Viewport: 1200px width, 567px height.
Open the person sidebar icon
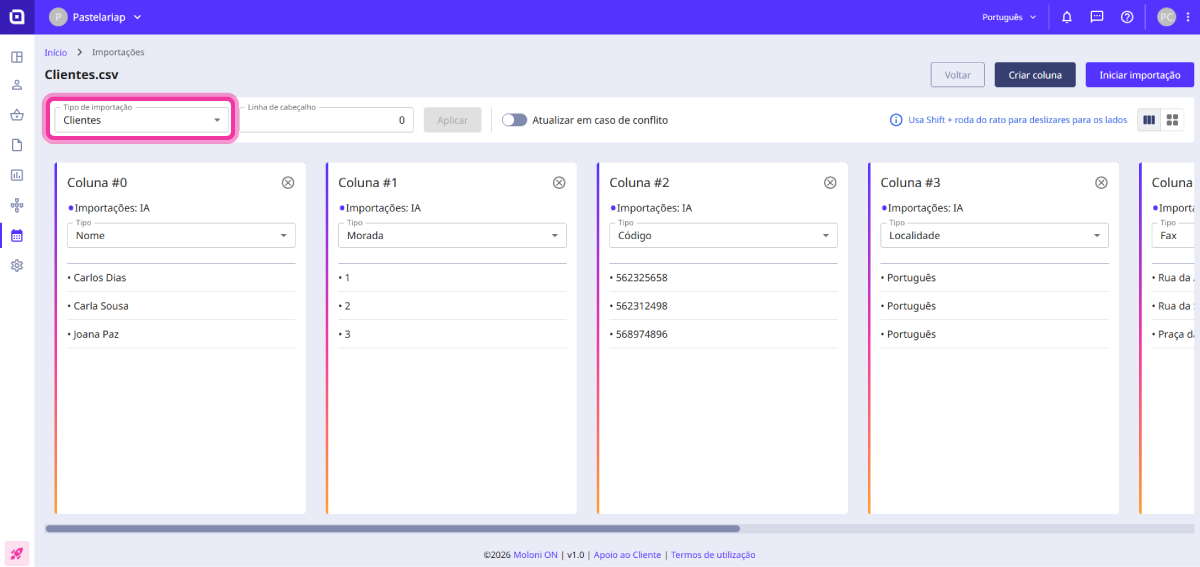coord(17,85)
